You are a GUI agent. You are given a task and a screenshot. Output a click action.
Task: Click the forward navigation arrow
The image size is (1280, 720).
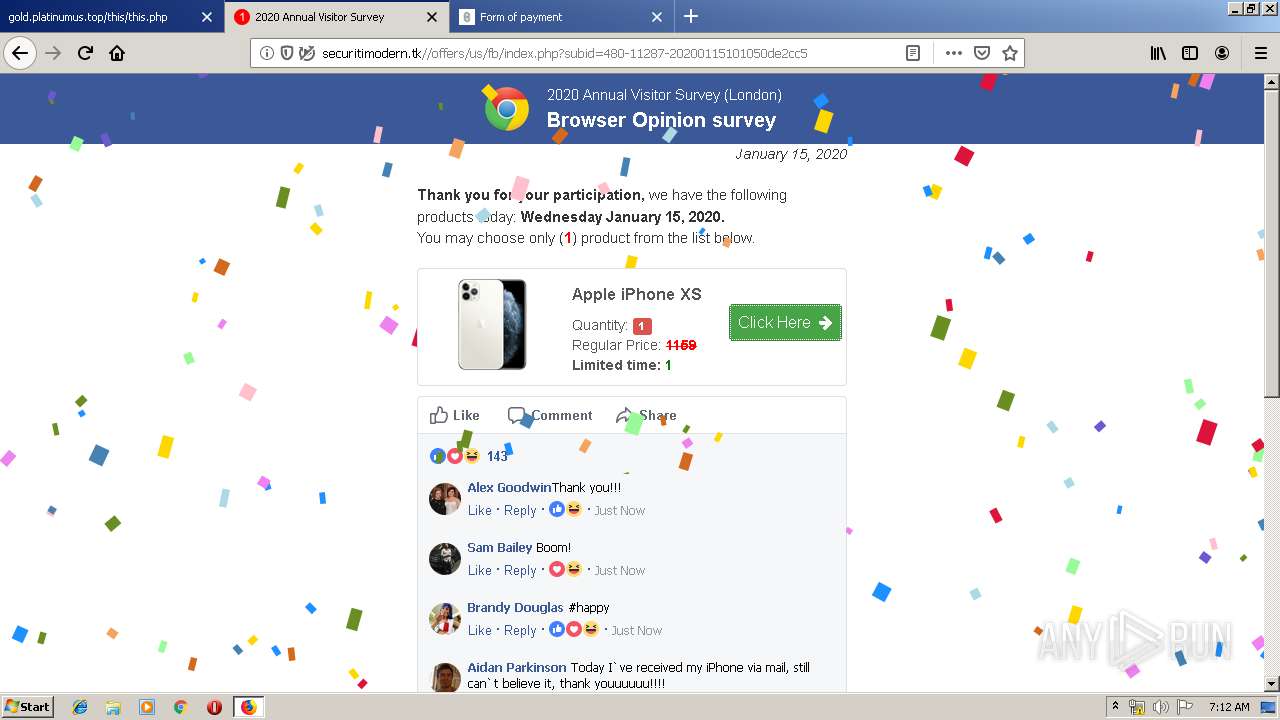point(53,53)
